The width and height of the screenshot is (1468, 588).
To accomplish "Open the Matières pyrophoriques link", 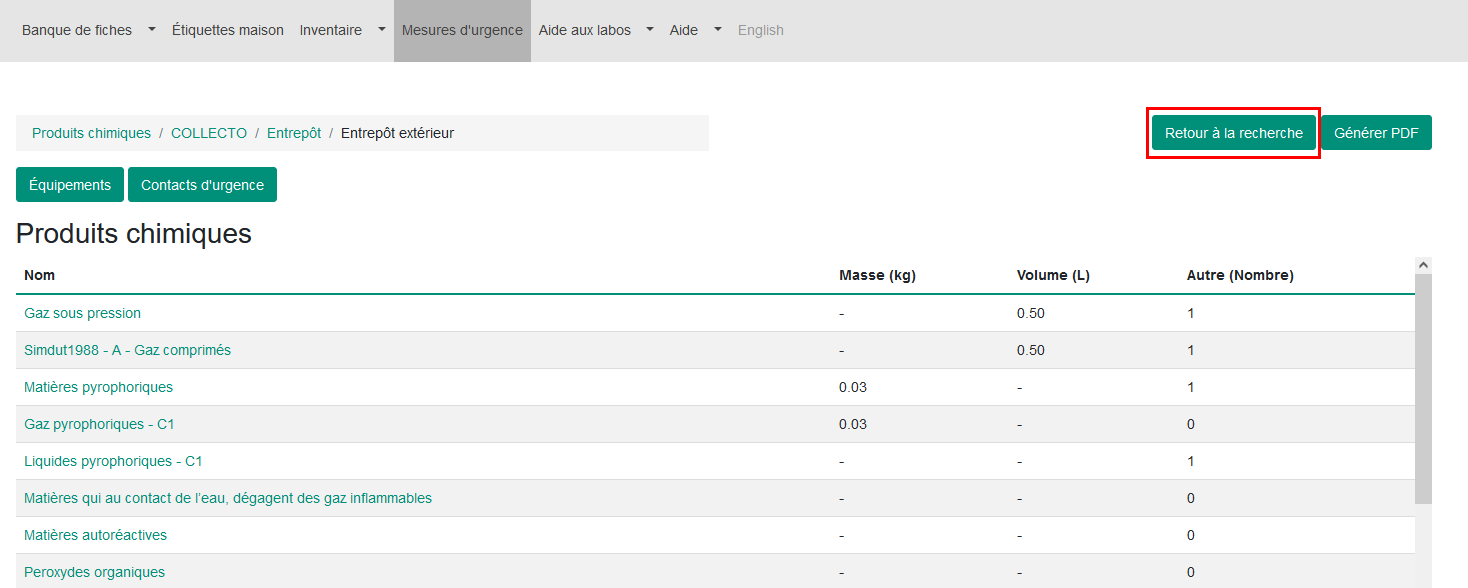I will (98, 387).
